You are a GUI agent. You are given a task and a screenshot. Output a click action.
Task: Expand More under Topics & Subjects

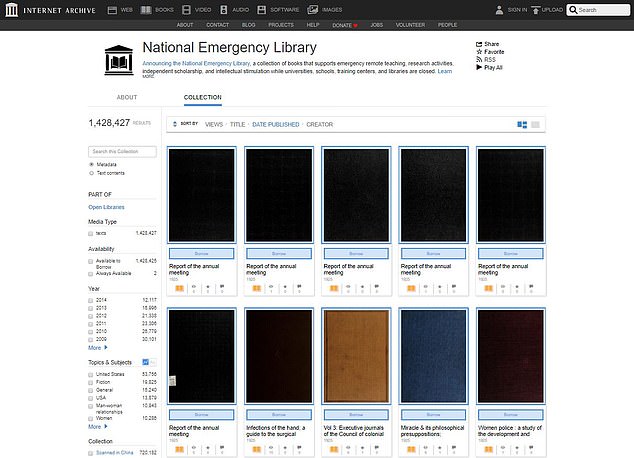pyautogui.click(x=98, y=426)
